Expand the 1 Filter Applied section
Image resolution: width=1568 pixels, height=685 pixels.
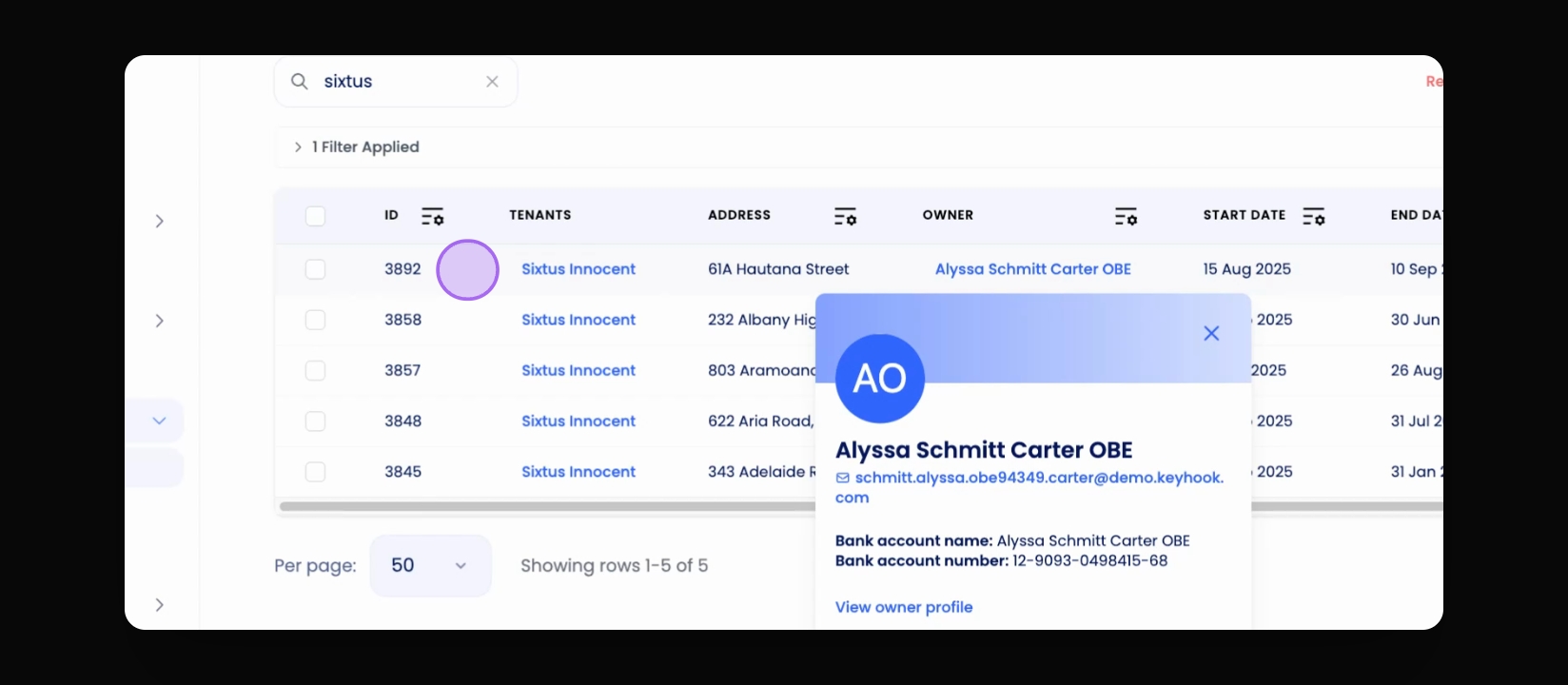[298, 147]
